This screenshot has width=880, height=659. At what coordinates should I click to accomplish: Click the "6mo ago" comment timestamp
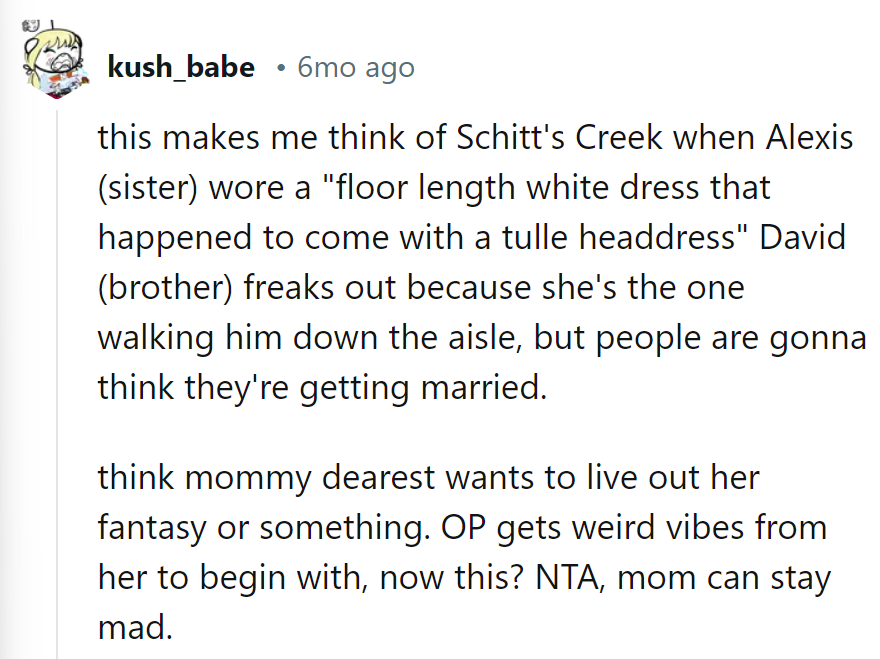[x=356, y=68]
